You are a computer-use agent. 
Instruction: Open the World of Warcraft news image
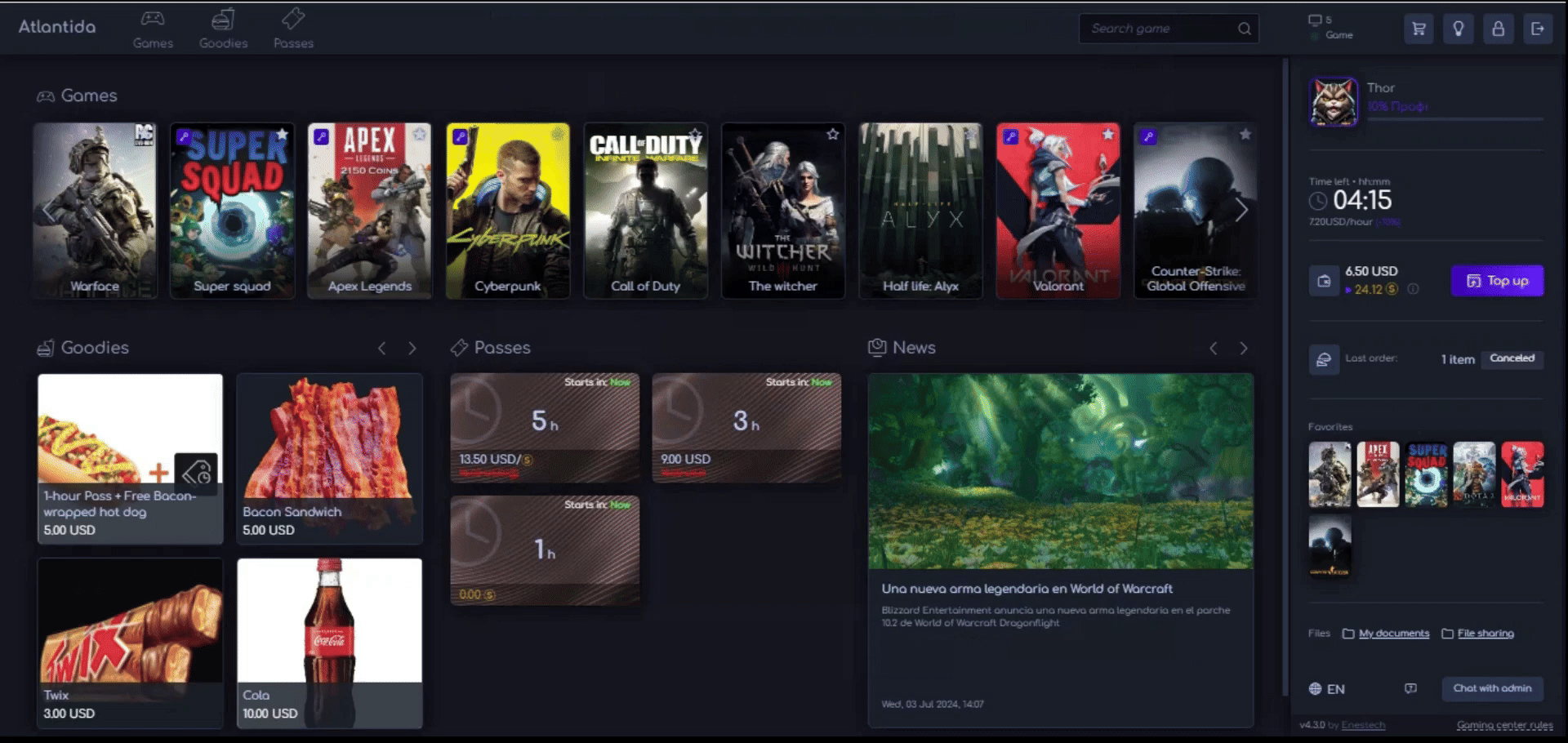coord(1060,471)
